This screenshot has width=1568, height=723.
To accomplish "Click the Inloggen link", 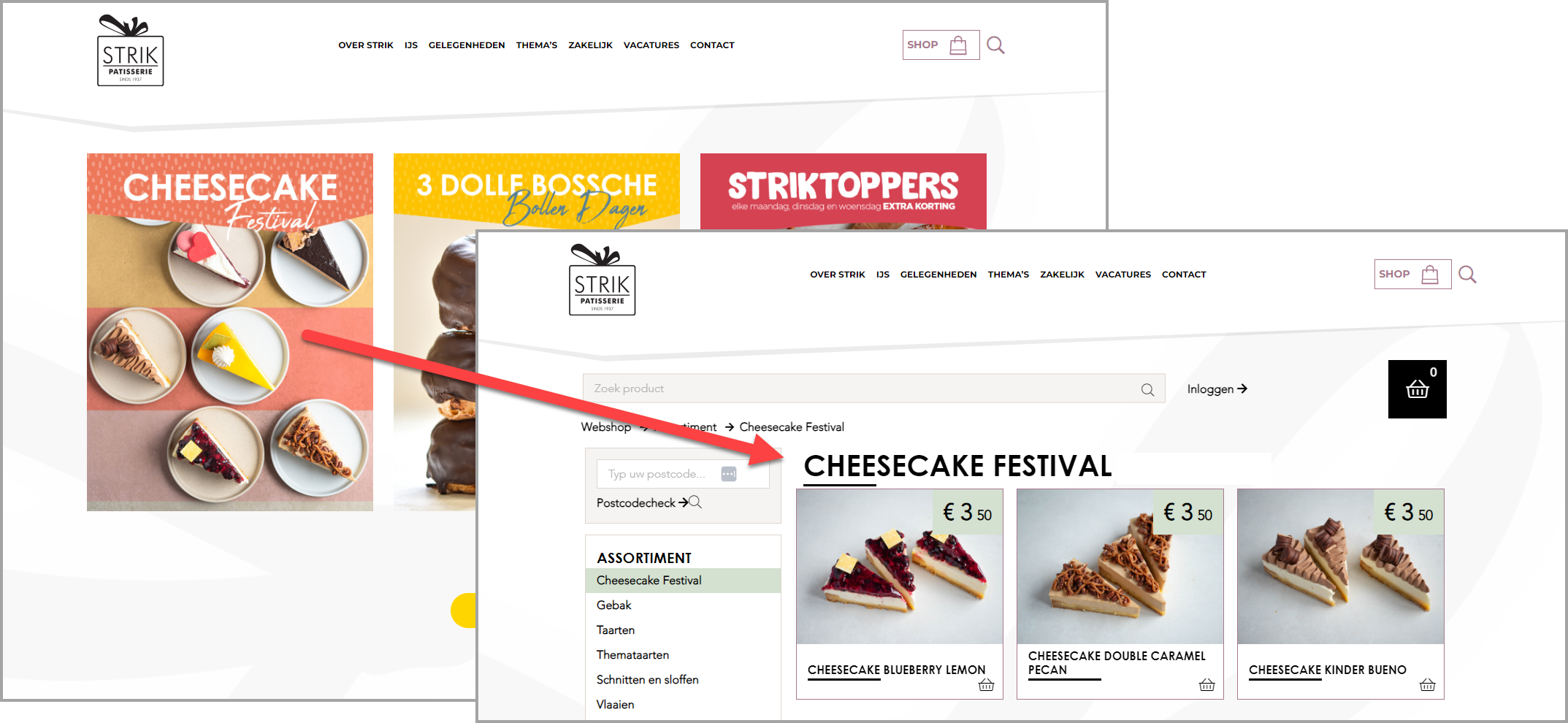I will [x=1217, y=389].
